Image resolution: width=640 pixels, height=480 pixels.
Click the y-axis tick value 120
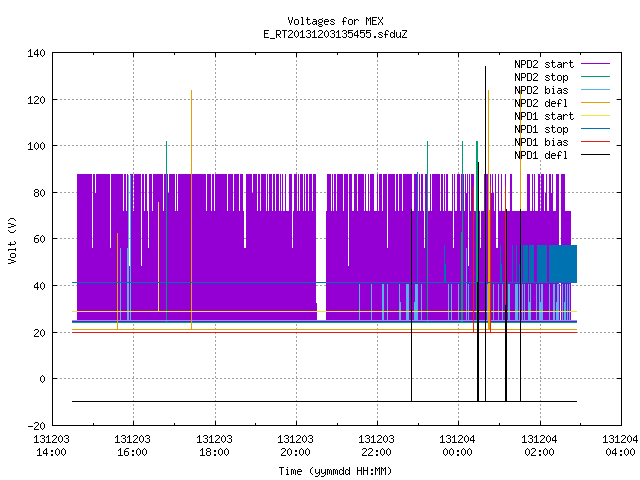(37, 100)
